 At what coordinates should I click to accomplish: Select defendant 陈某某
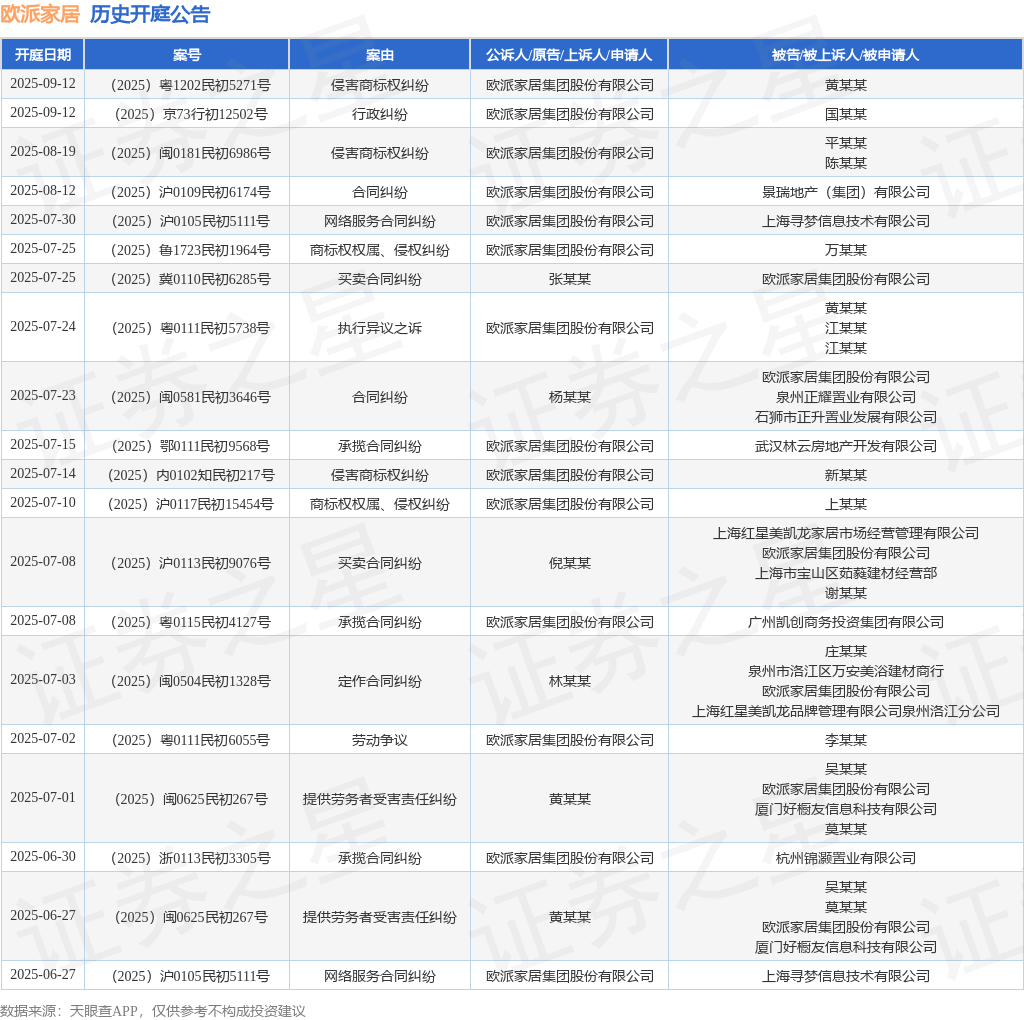click(x=846, y=163)
